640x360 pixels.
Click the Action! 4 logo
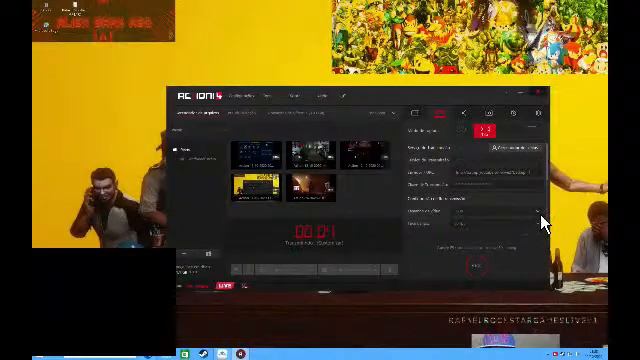pos(200,96)
